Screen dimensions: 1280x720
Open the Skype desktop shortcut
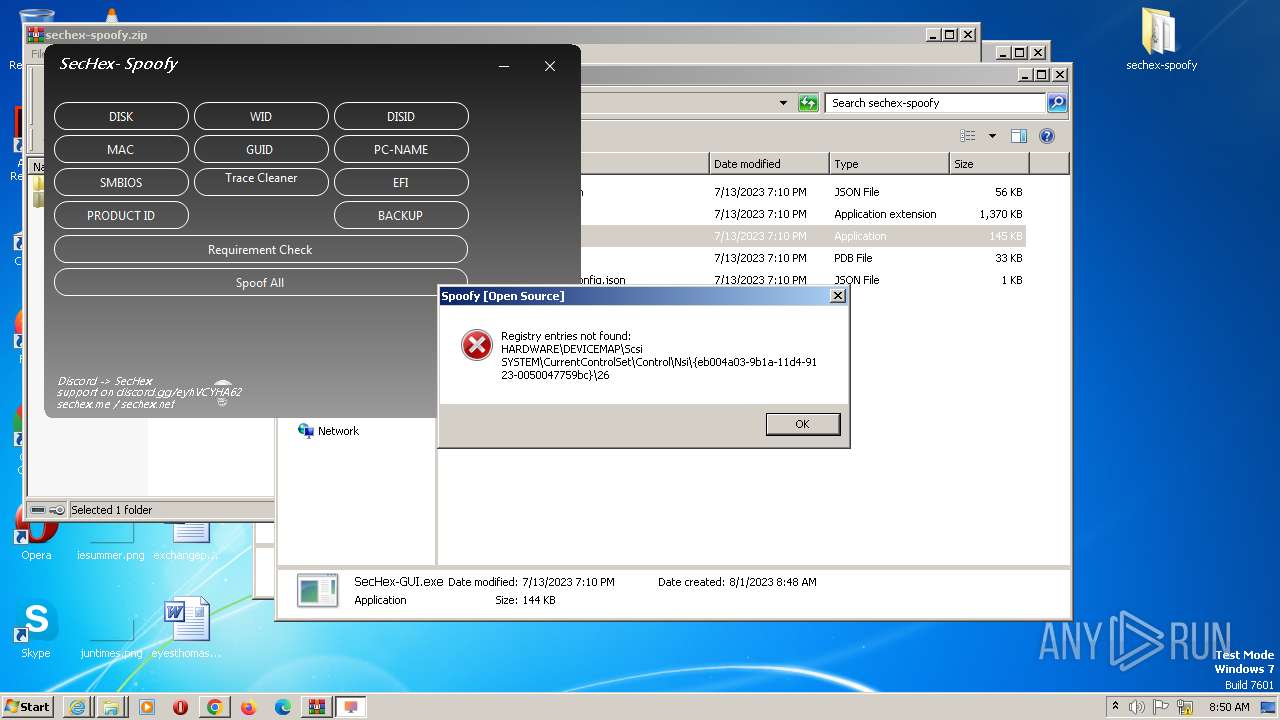click(36, 629)
